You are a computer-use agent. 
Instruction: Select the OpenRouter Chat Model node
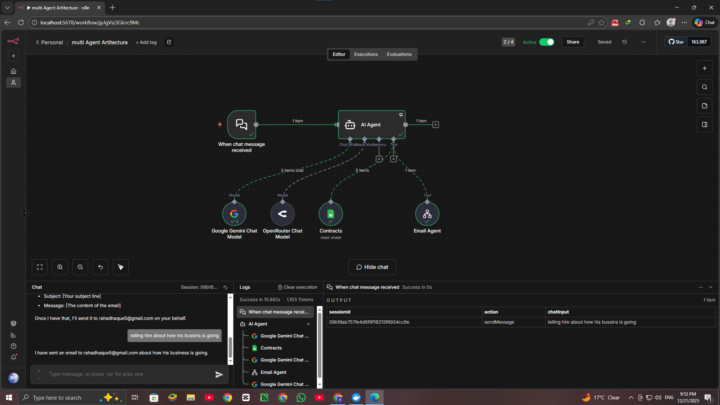282,213
